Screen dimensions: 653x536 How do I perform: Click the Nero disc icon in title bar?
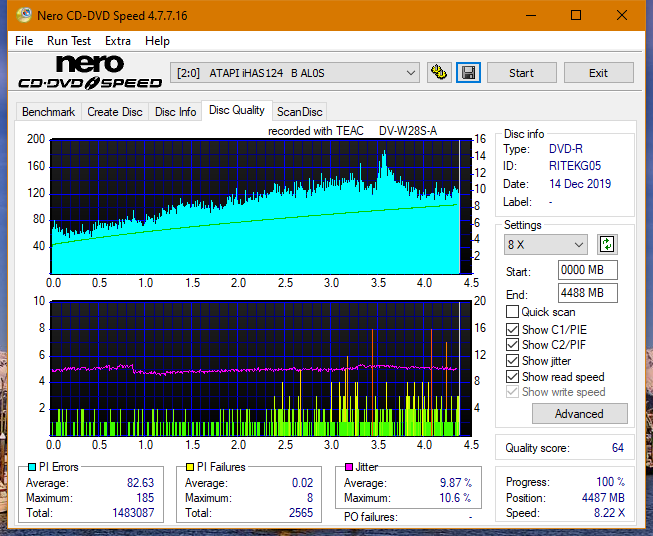tap(24, 15)
